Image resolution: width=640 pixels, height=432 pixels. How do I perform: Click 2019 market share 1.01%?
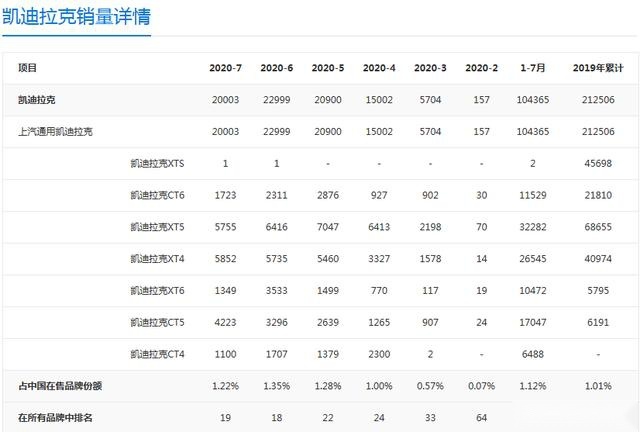tap(598, 386)
